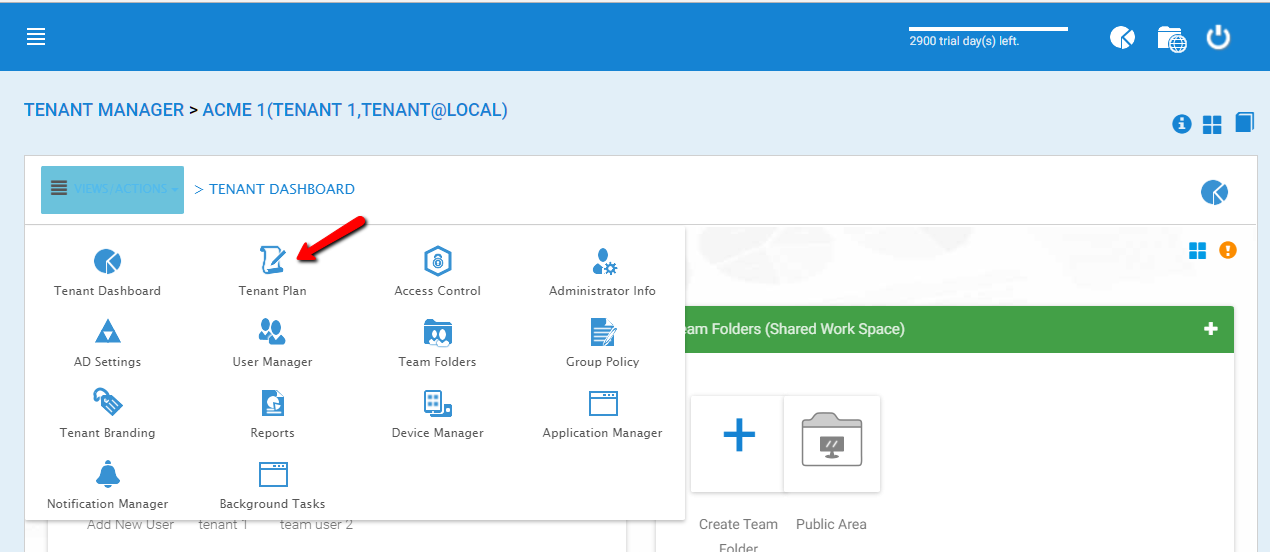1270x552 pixels.
Task: Click the ACME 1 tenant breadcrumb
Action: pyautogui.click(x=355, y=110)
